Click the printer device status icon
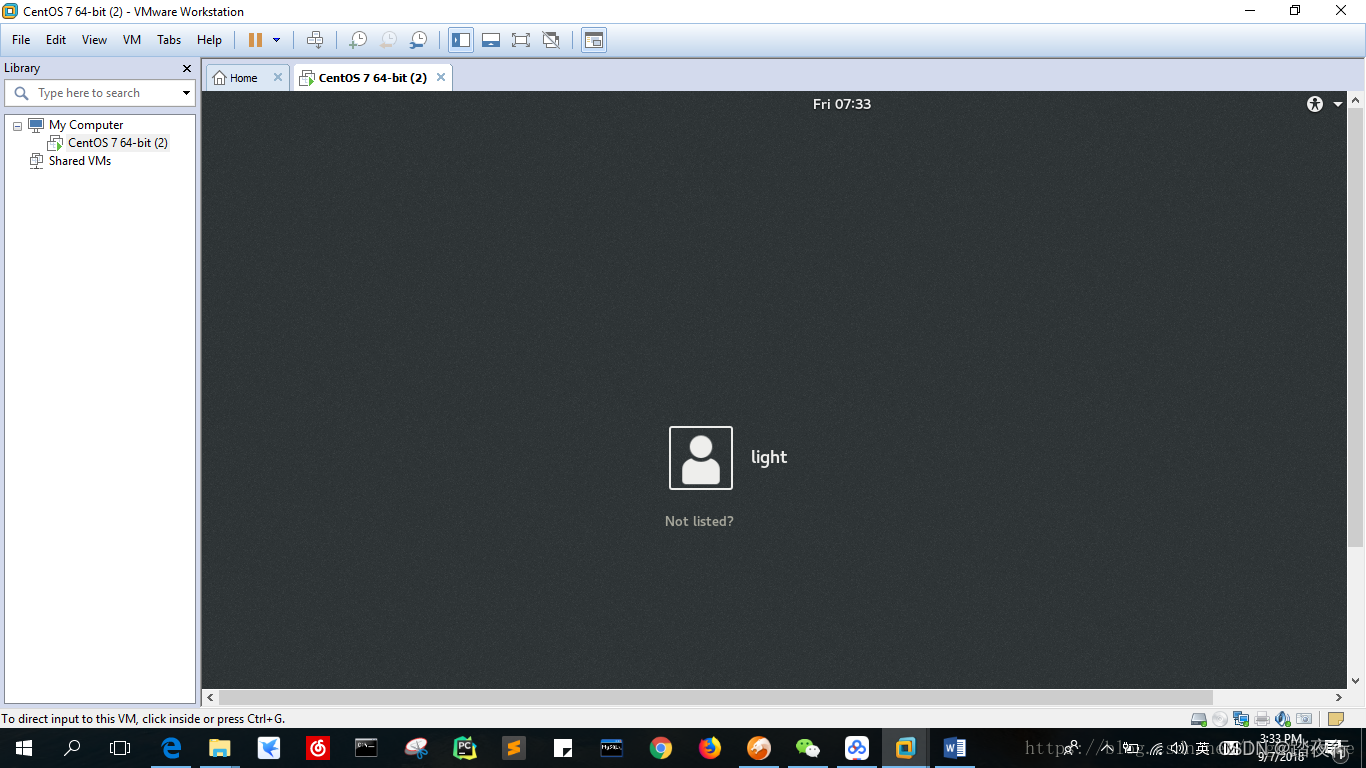This screenshot has height=768, width=1366. tap(1262, 719)
